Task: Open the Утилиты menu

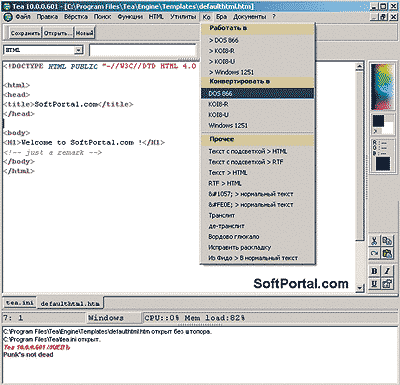Action: (x=183, y=17)
